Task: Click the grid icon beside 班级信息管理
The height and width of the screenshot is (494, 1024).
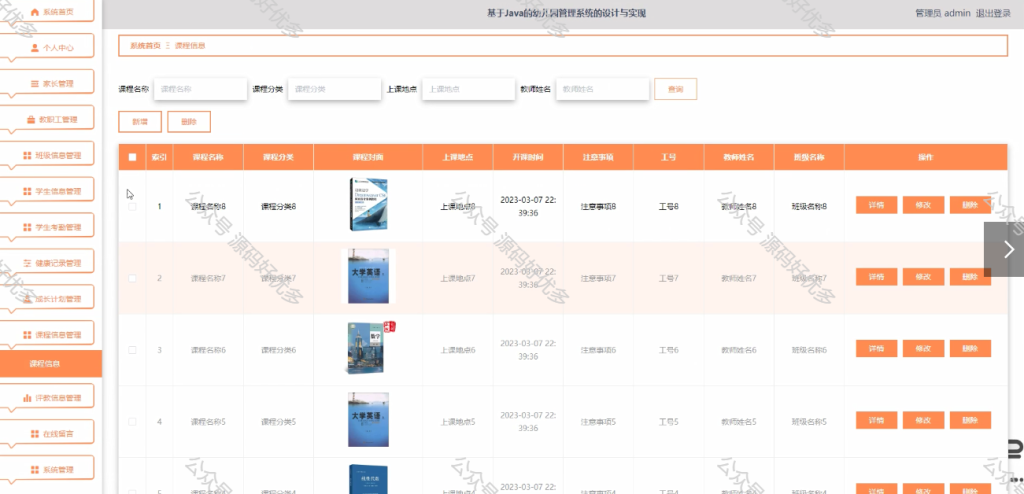Action: coord(27,156)
